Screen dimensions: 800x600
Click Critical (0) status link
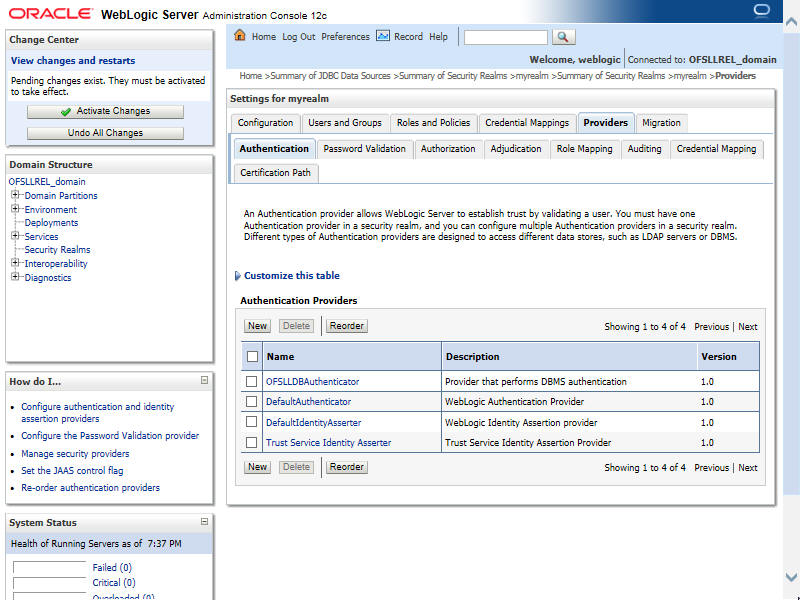[x=114, y=583]
